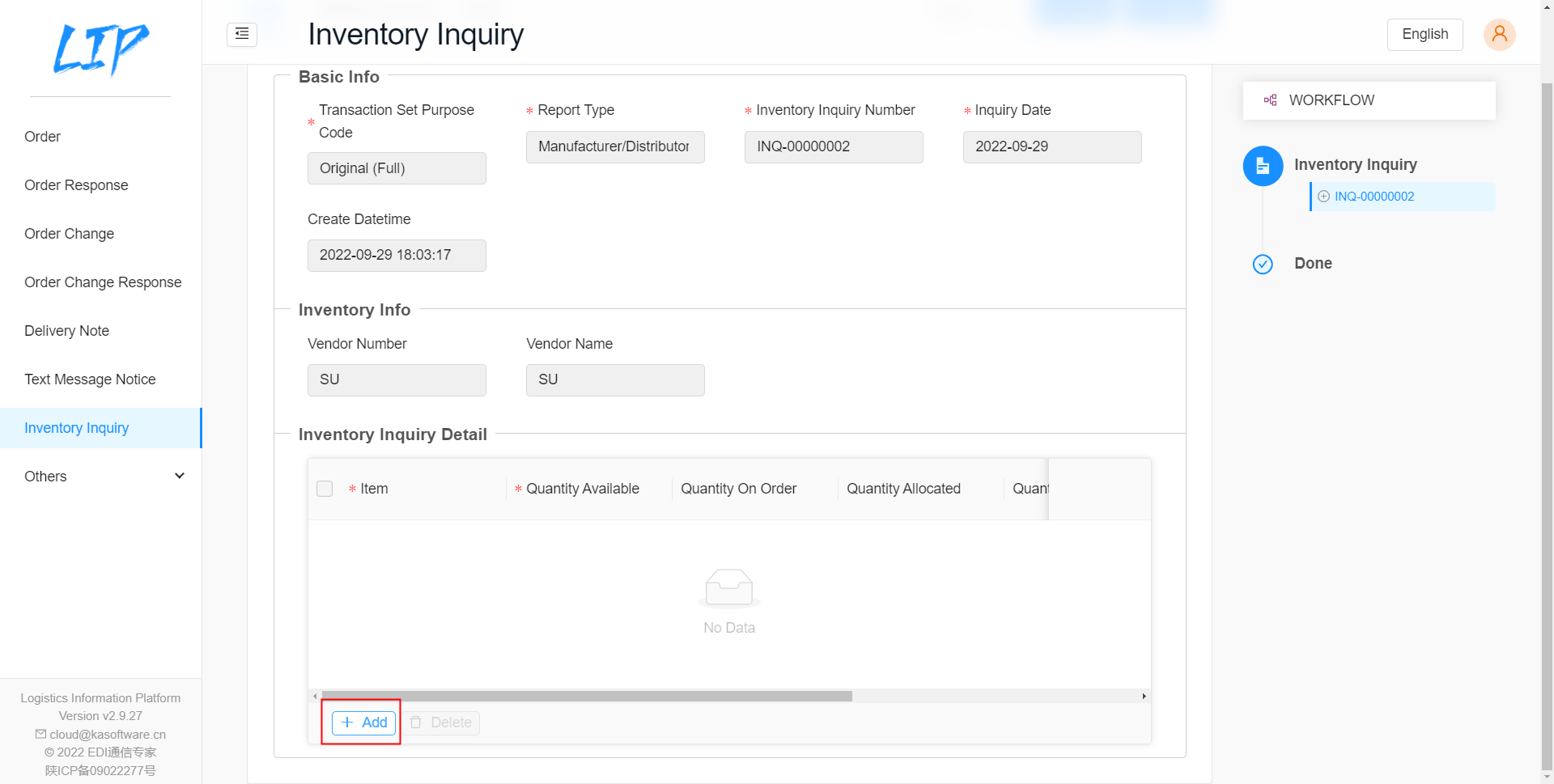This screenshot has width=1554, height=784.
Task: Click the table's horizontal scrollbar thumb
Action: tap(587, 696)
